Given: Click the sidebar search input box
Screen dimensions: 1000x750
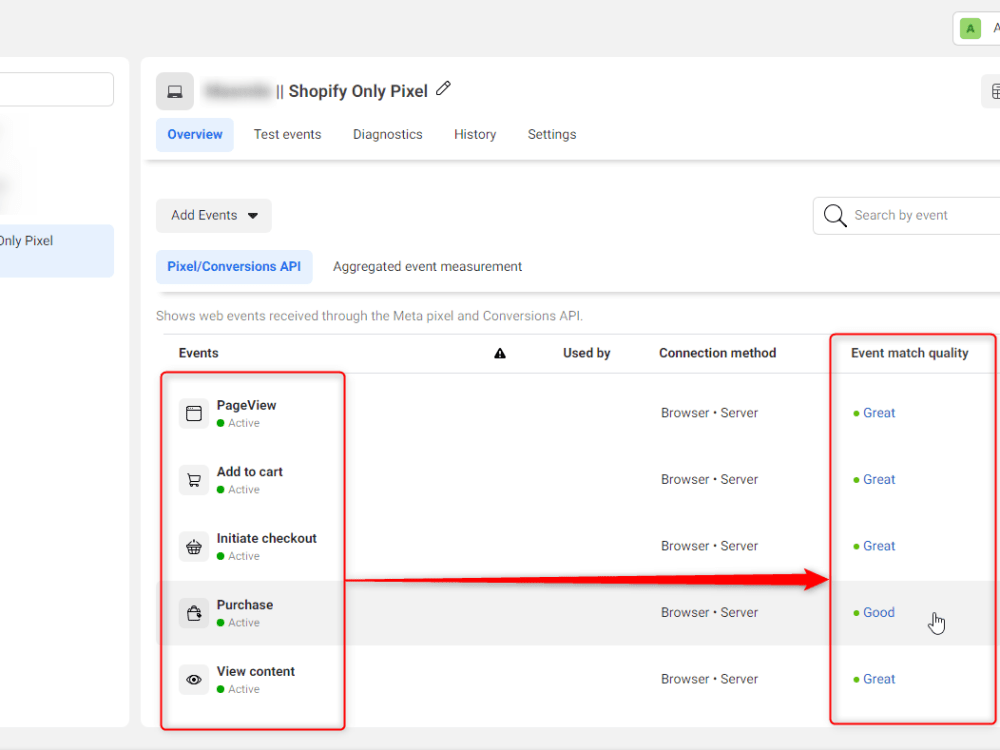Looking at the screenshot, I should (x=56, y=89).
